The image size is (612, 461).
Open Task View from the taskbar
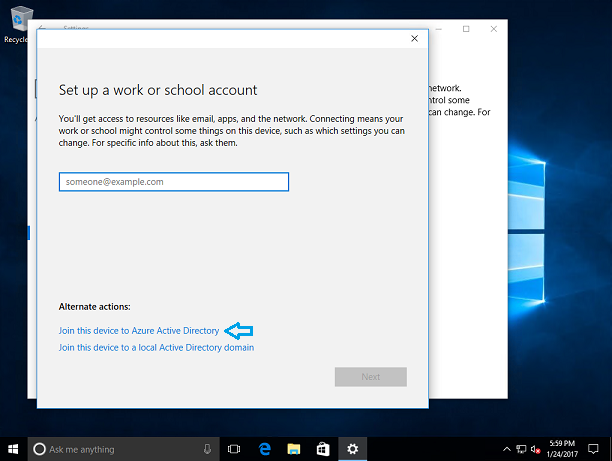[x=234, y=449]
